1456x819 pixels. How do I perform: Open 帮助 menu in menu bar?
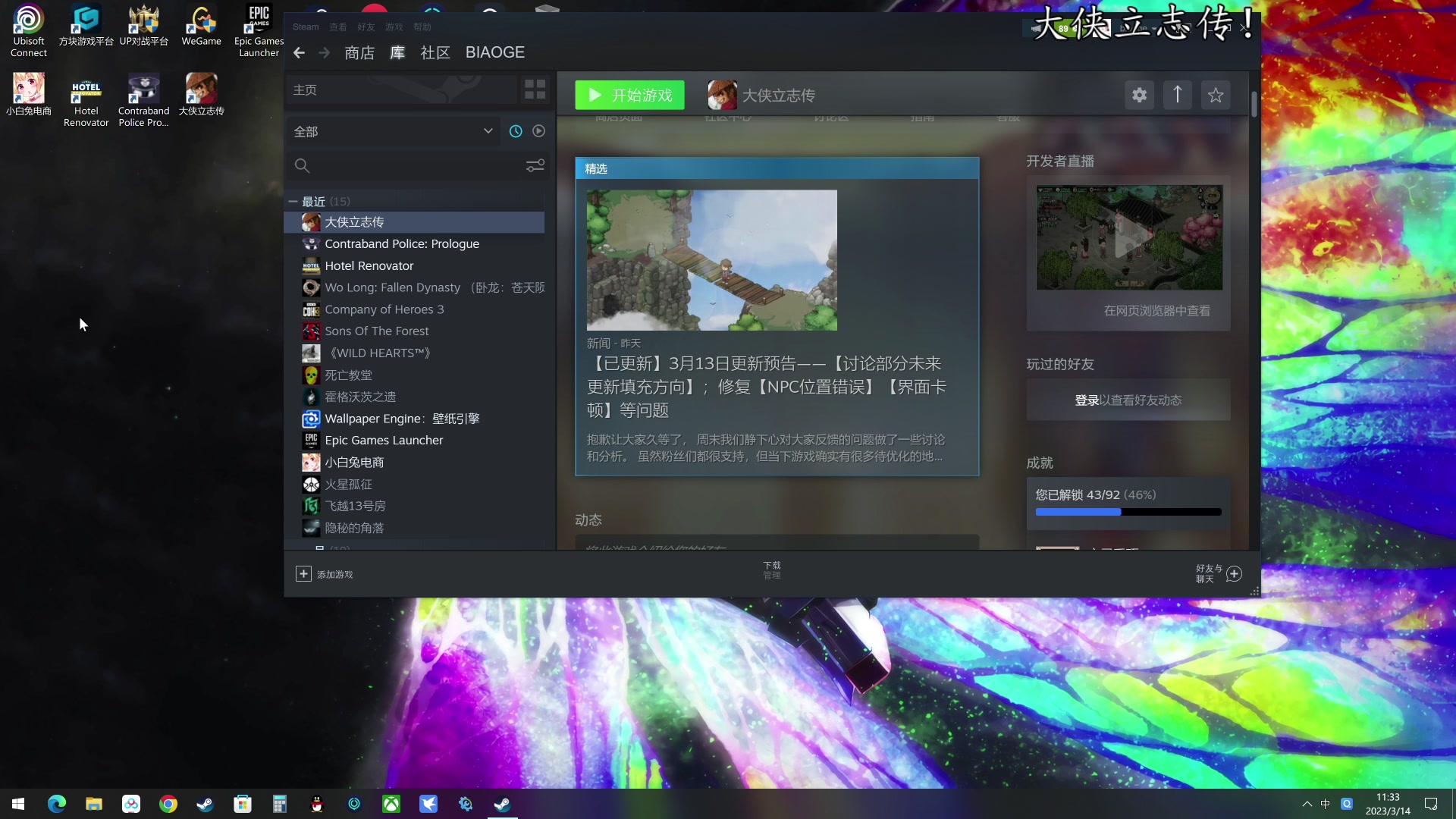pyautogui.click(x=422, y=27)
